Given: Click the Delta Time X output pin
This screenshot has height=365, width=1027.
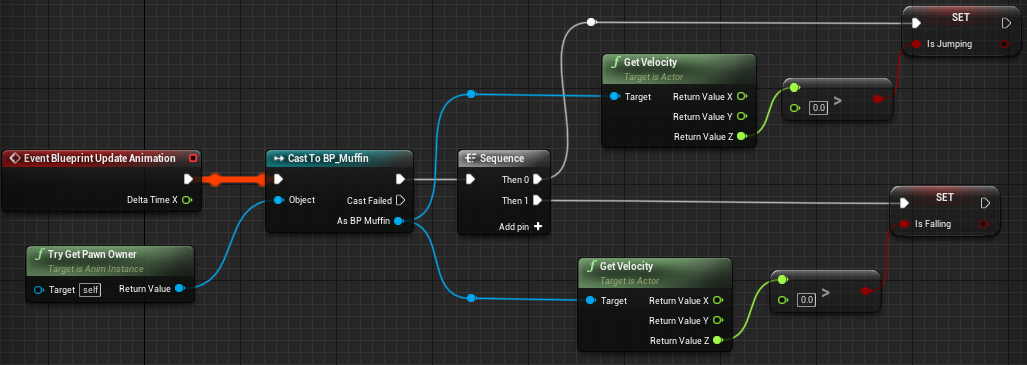Looking at the screenshot, I should coord(187,200).
